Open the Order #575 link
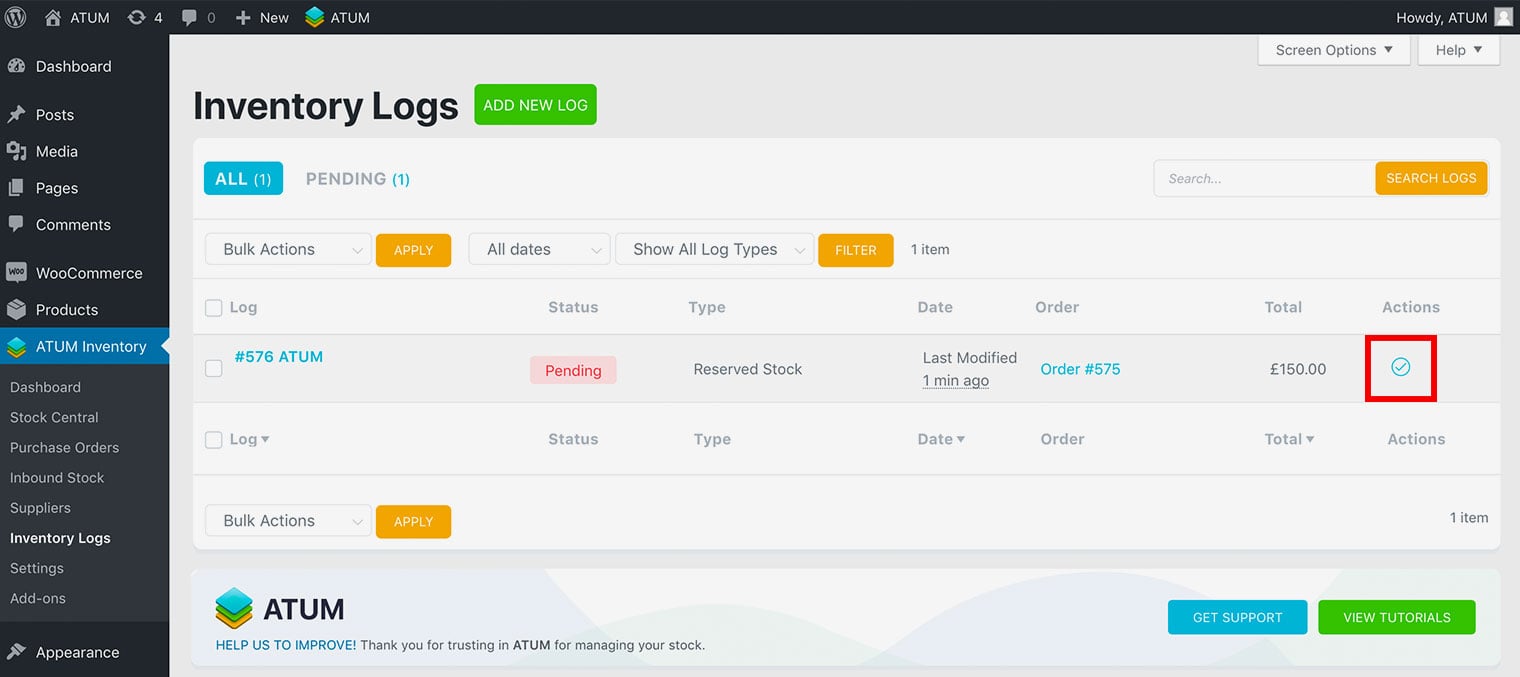Screen dimensions: 1520x677 click(1080, 369)
